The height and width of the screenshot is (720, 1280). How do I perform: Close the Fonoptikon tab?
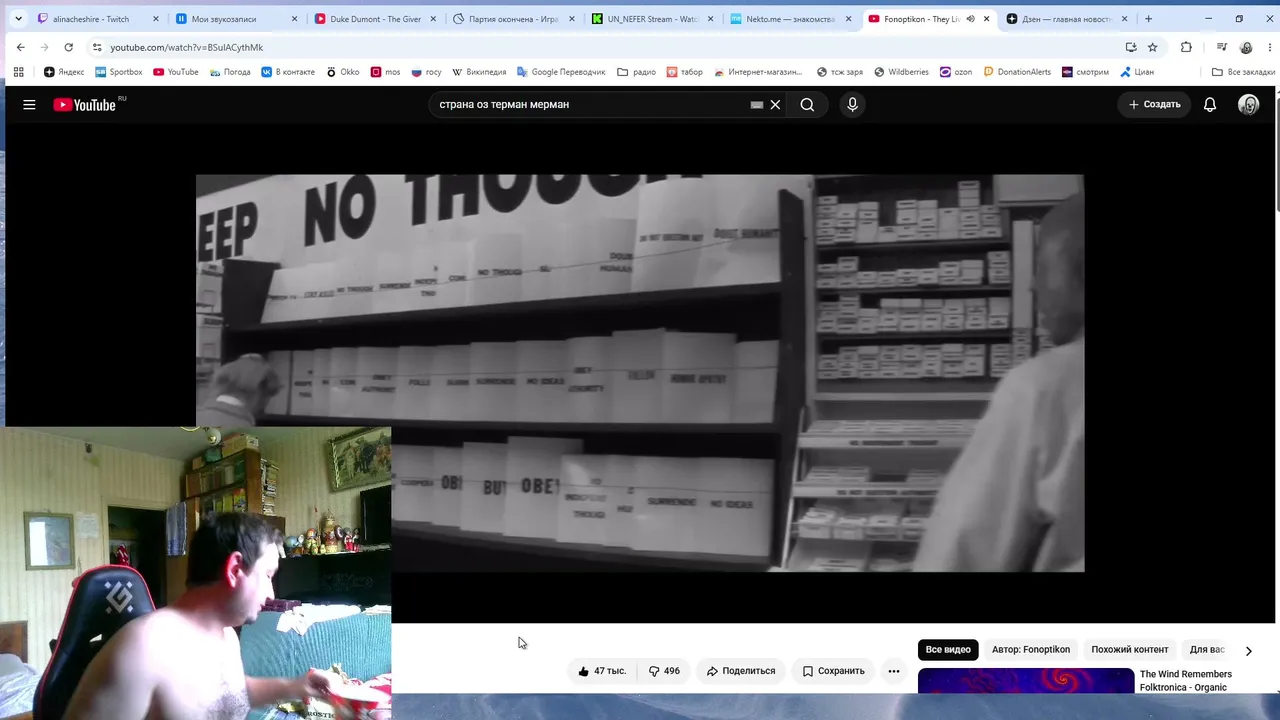[986, 19]
